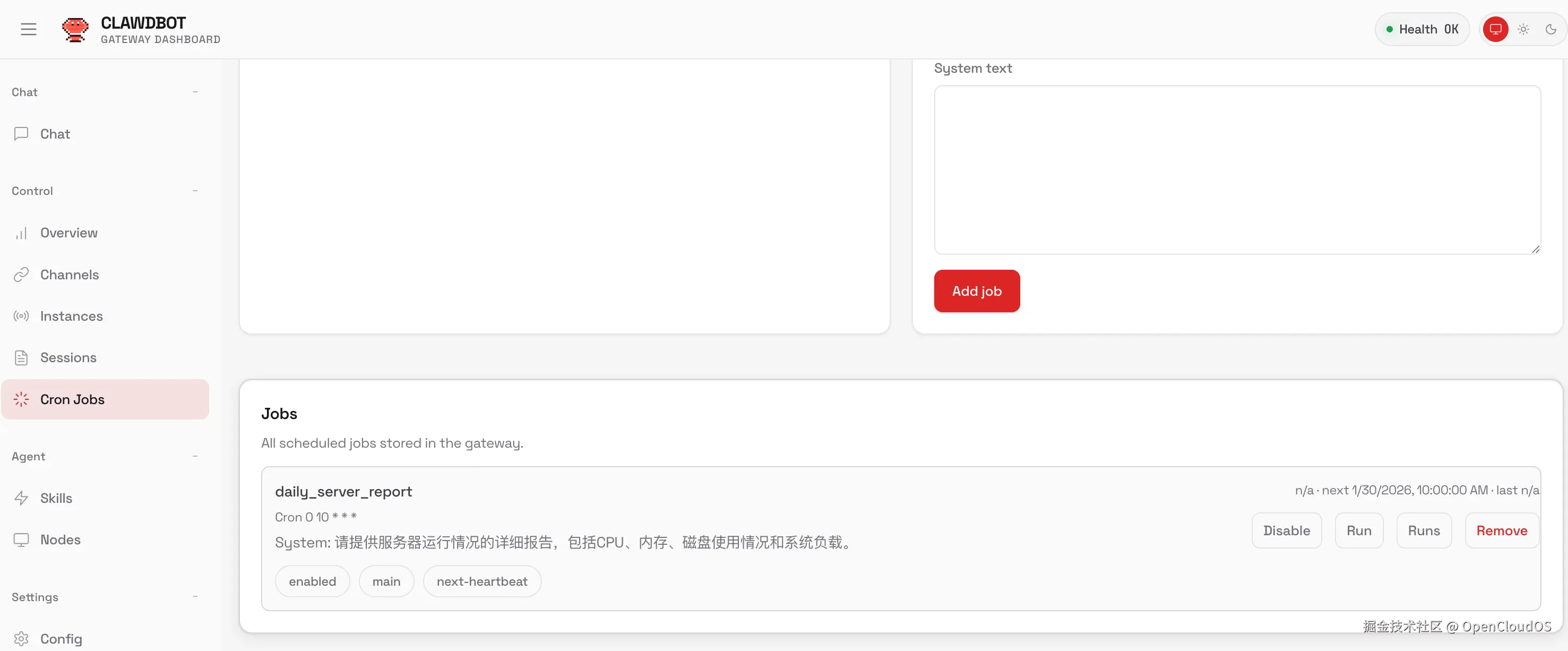Collapse the Agent sidebar section
Viewport: 1568px width, 651px height.
(x=195, y=456)
